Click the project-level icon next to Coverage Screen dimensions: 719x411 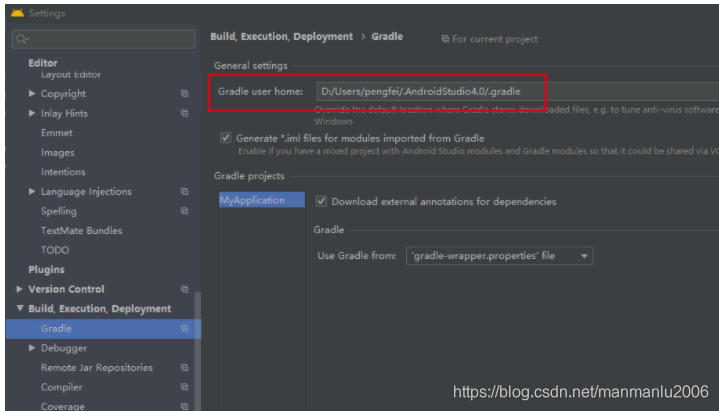185,406
